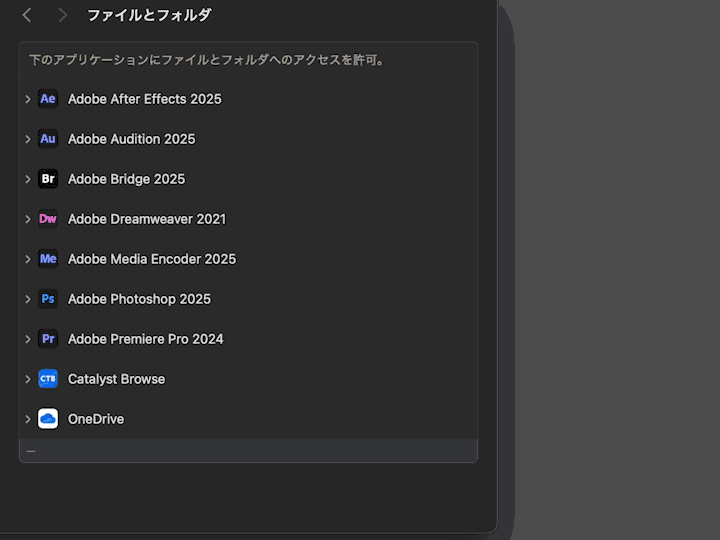Expand the OneDrive row

(x=28, y=419)
